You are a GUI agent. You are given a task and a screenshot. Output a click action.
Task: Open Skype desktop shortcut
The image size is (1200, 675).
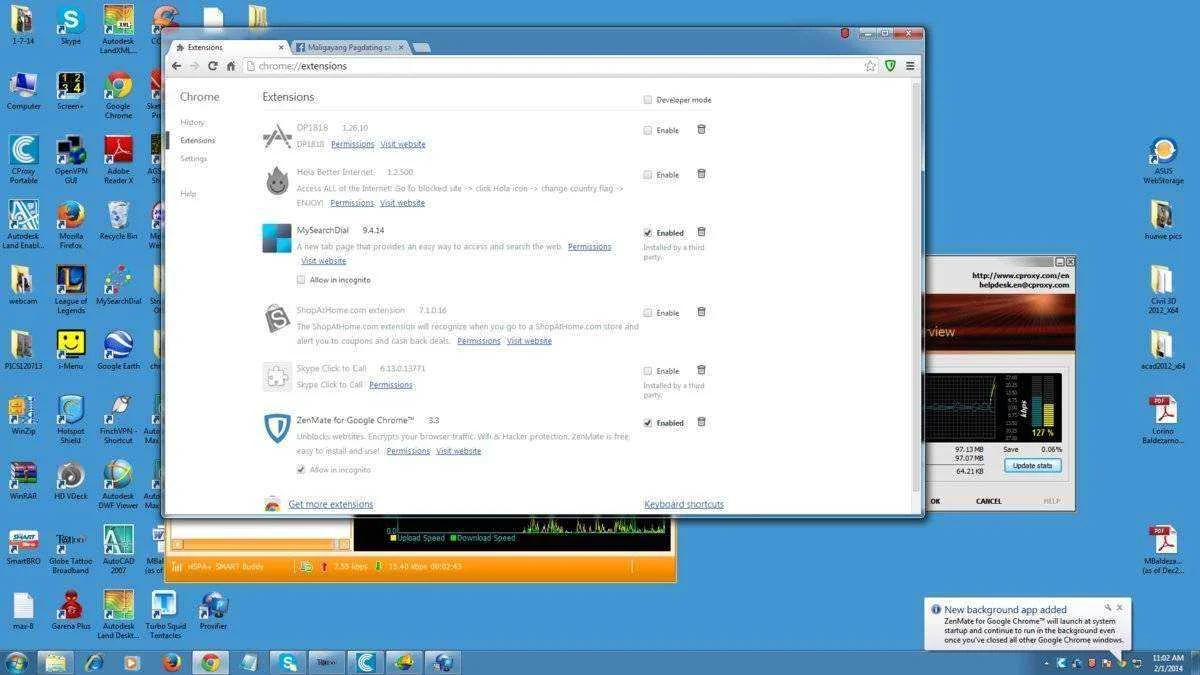70,26
